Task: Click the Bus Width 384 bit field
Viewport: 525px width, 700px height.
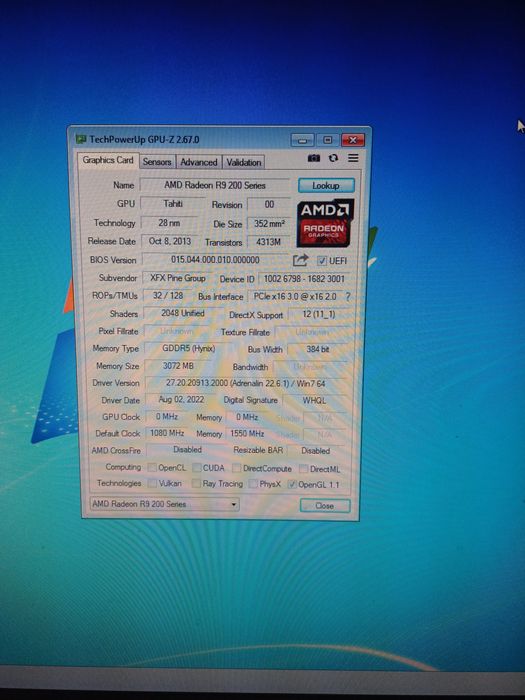Action: click(x=318, y=349)
